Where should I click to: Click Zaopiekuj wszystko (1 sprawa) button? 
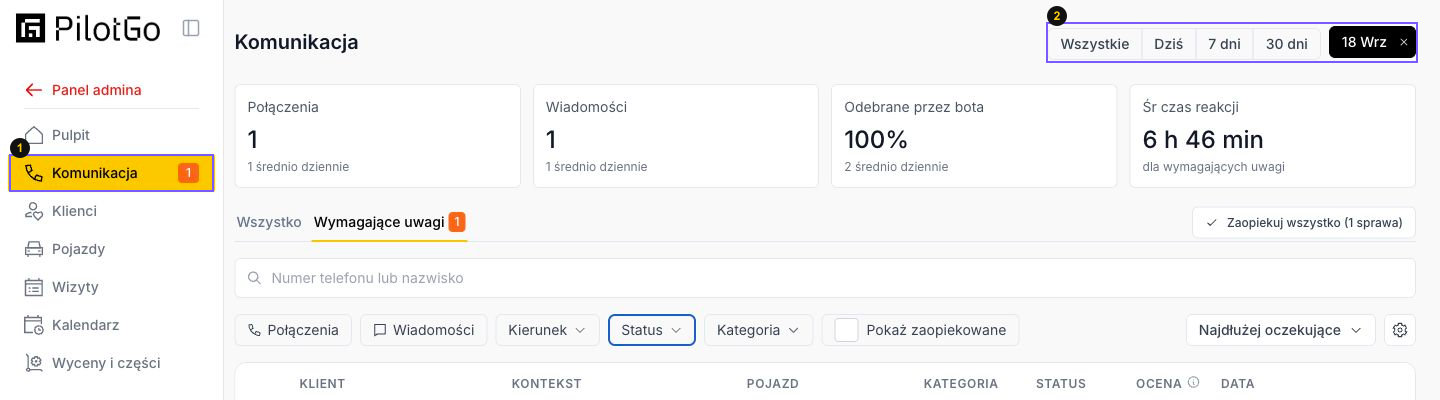(x=1304, y=222)
